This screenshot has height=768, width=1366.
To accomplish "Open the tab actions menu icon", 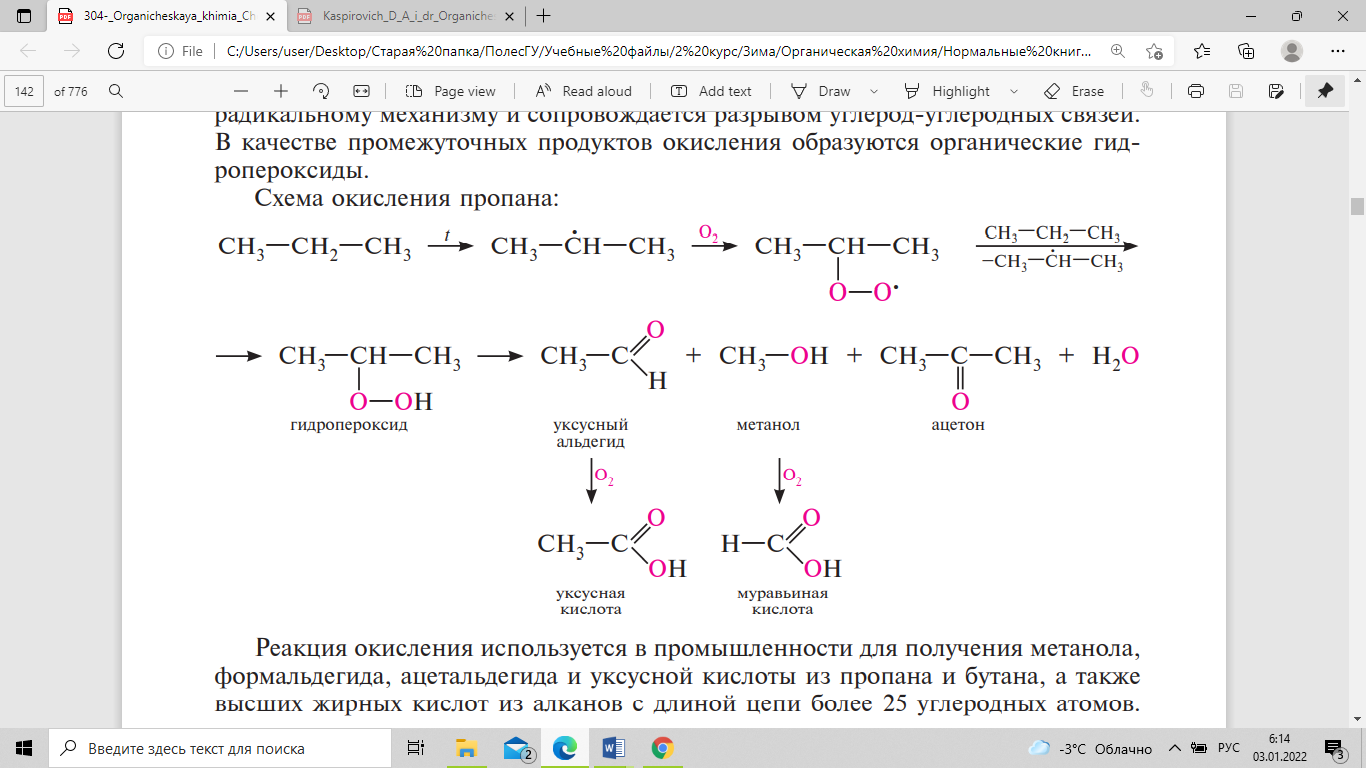I will [x=24, y=17].
